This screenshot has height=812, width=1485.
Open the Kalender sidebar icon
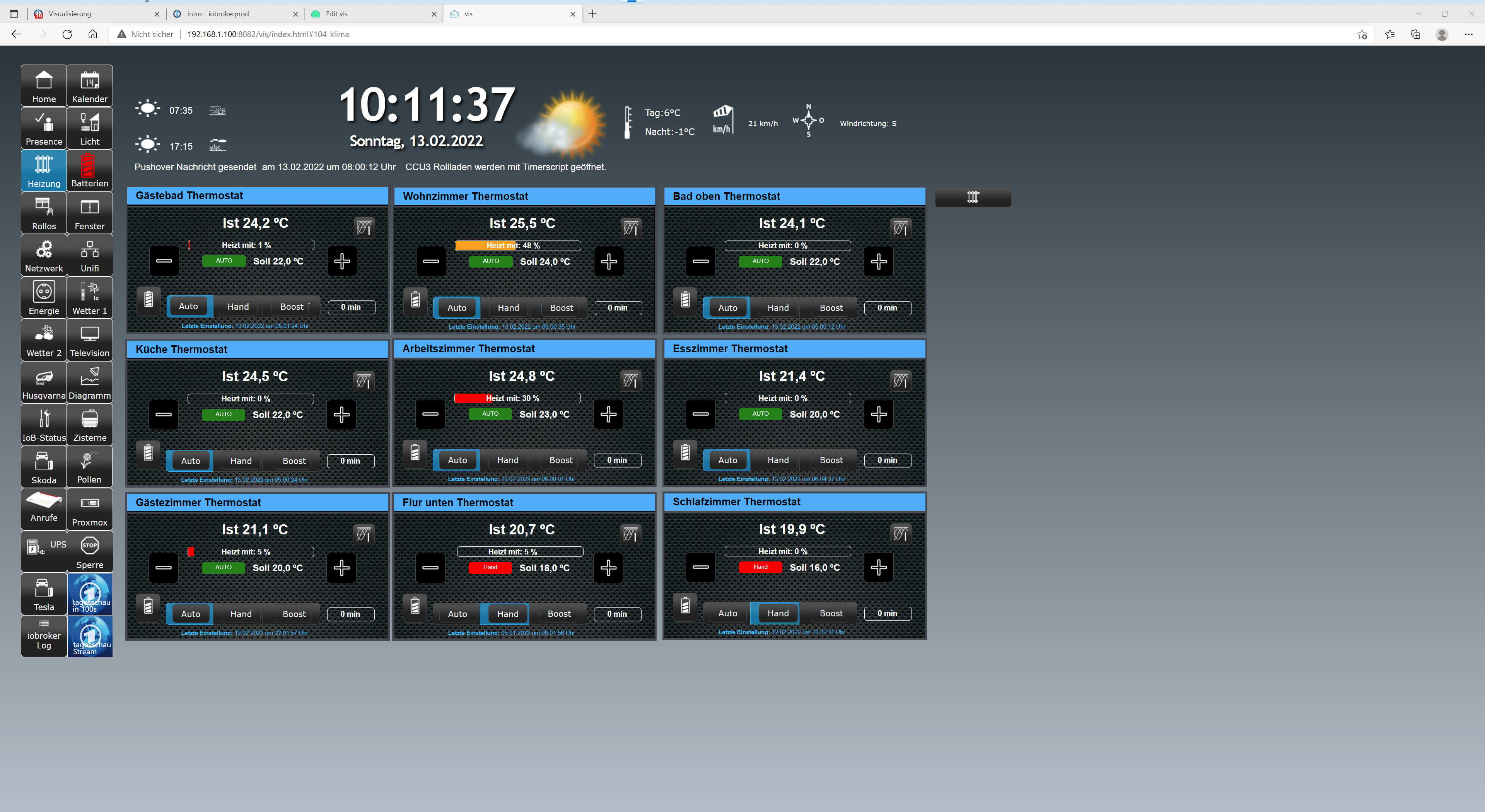[x=89, y=86]
